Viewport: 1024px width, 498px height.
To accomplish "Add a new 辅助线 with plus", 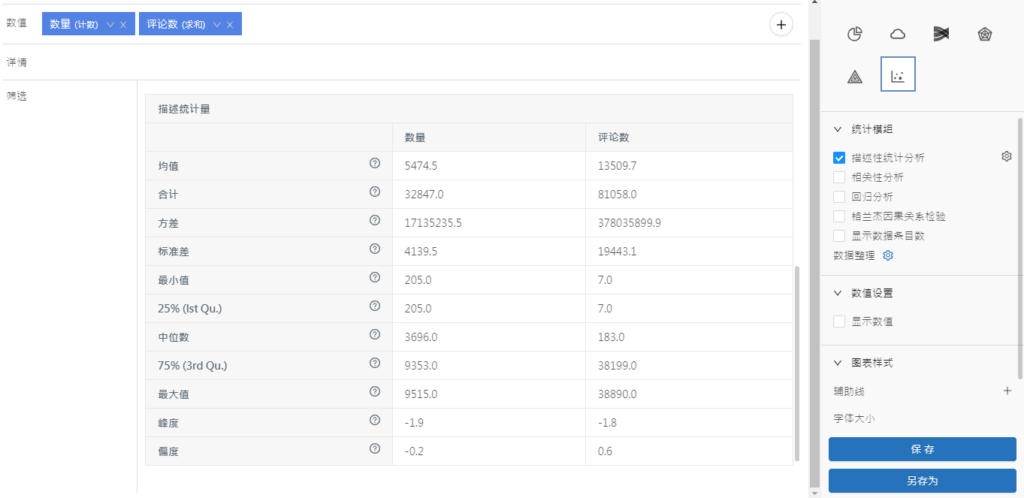I will point(1007,391).
